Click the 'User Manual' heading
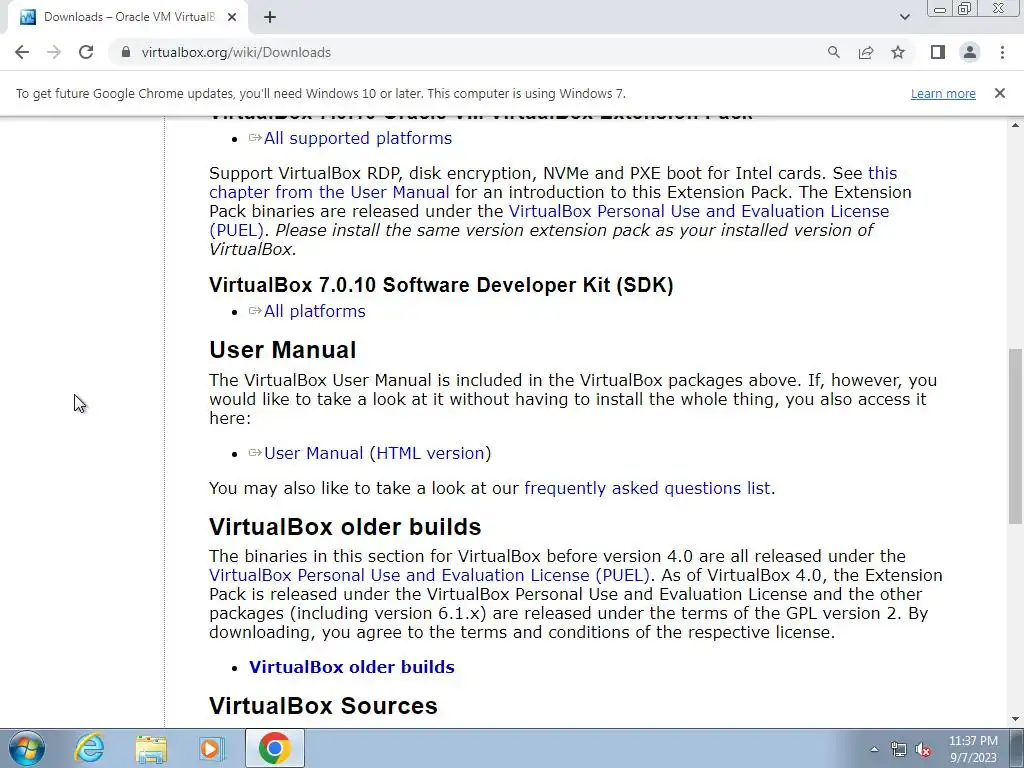 click(282, 350)
